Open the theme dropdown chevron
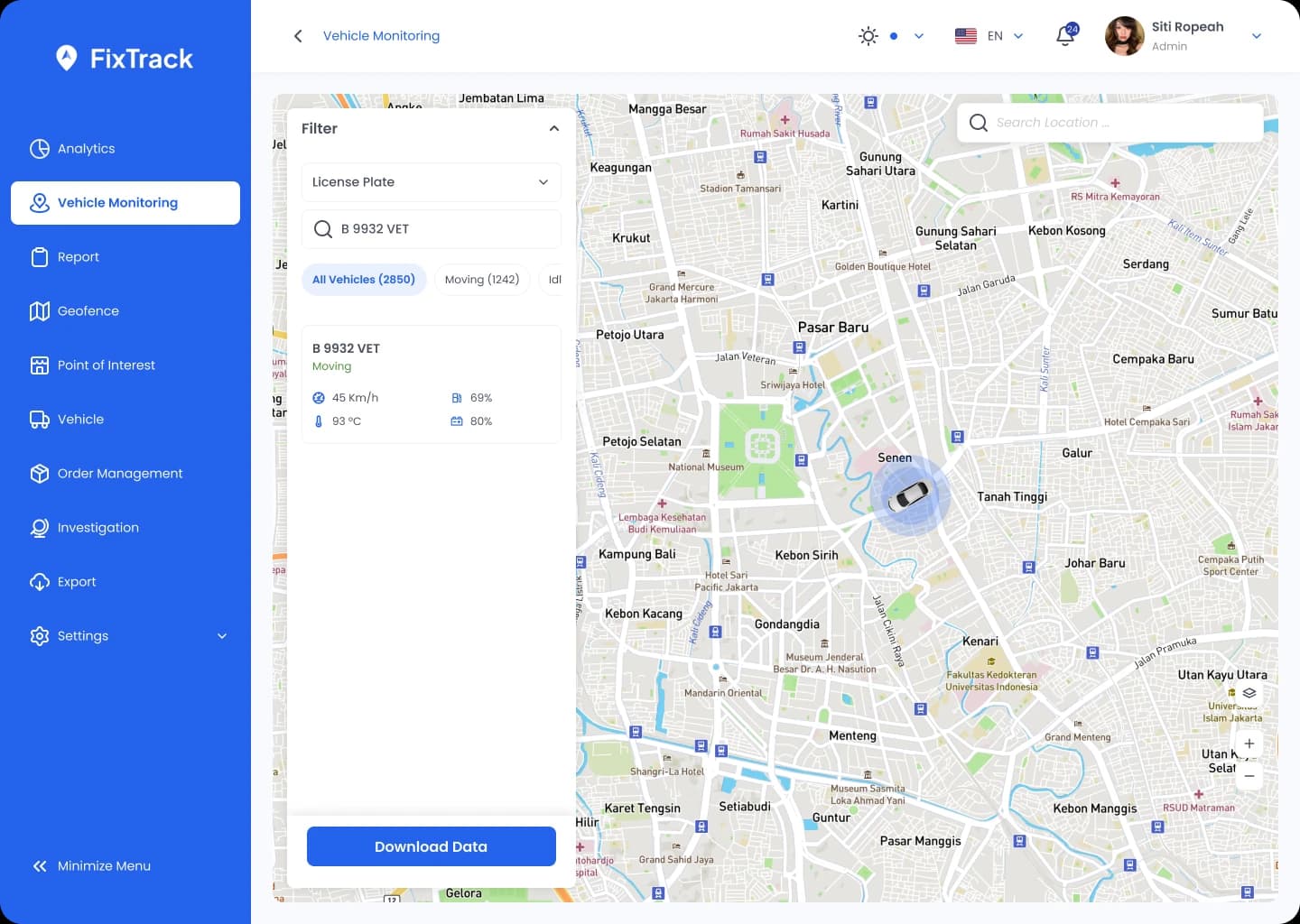Image resolution: width=1300 pixels, height=924 pixels. coord(919,36)
